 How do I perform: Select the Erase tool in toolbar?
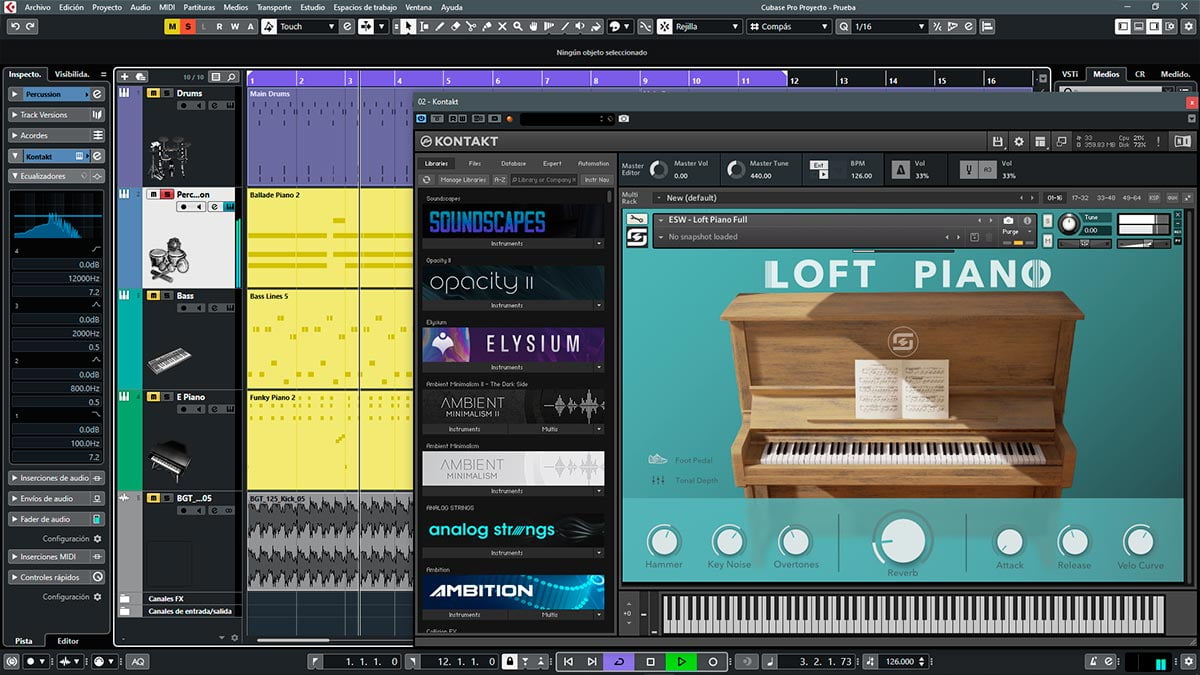(x=455, y=26)
